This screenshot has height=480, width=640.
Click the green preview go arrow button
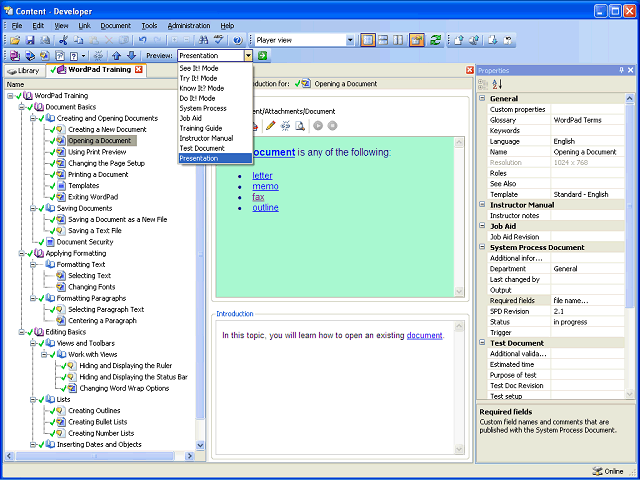coord(263,56)
